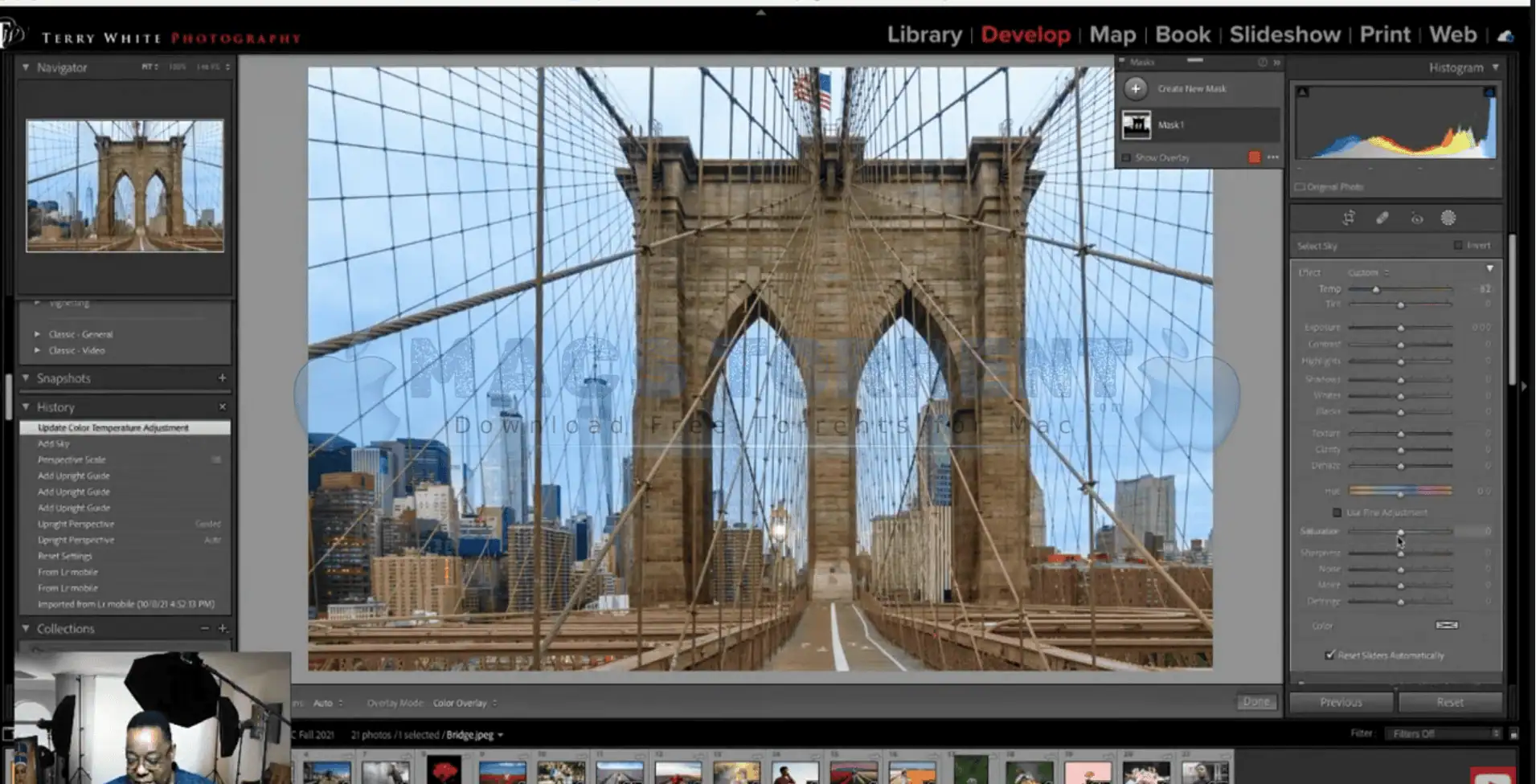Switch to the Develop module

[x=1026, y=35]
